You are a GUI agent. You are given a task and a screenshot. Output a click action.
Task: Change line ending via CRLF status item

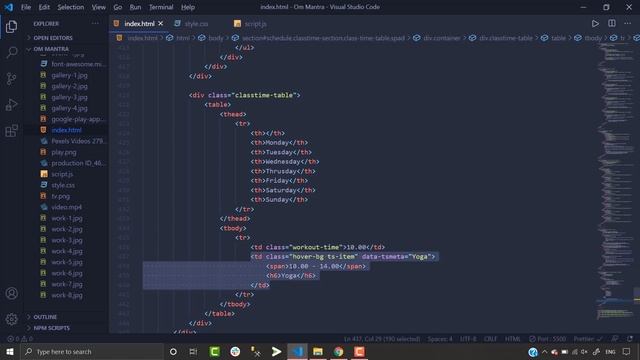coord(490,339)
